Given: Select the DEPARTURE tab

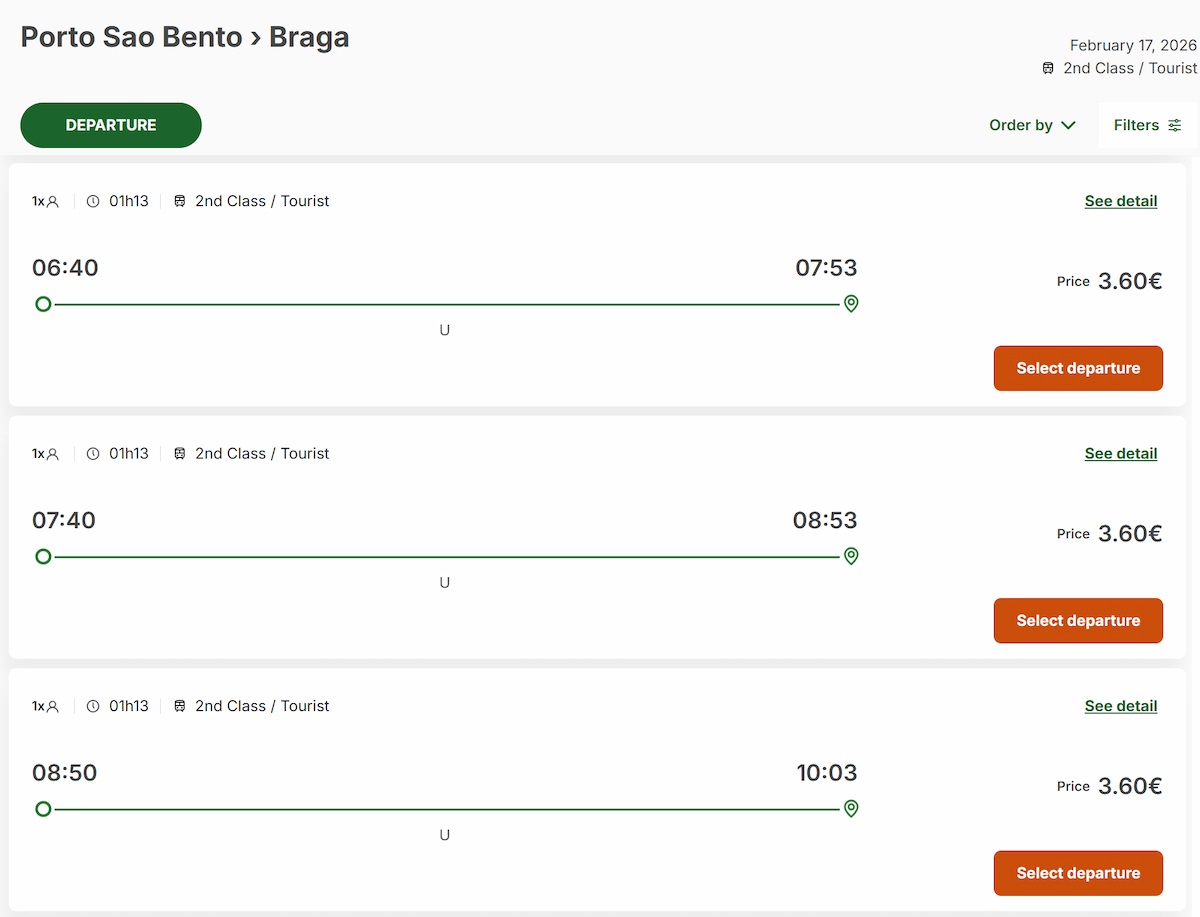Looking at the screenshot, I should [x=111, y=125].
